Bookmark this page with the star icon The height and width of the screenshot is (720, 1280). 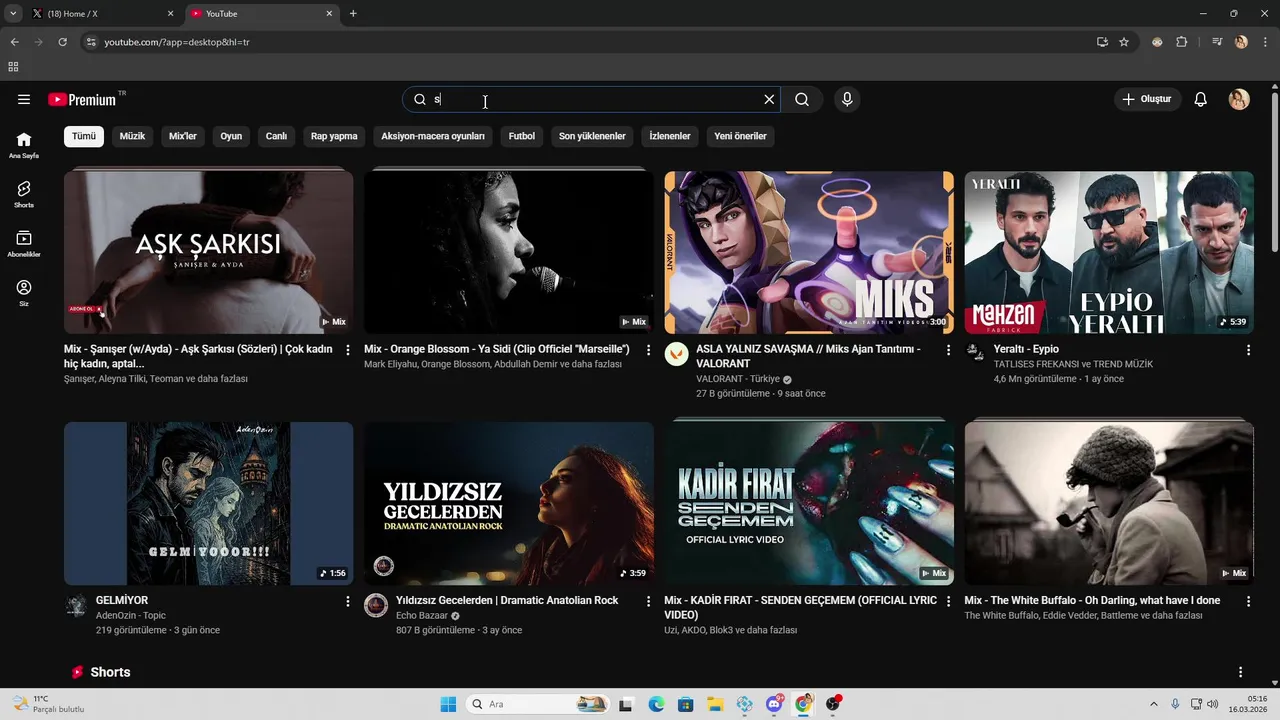point(1124,42)
